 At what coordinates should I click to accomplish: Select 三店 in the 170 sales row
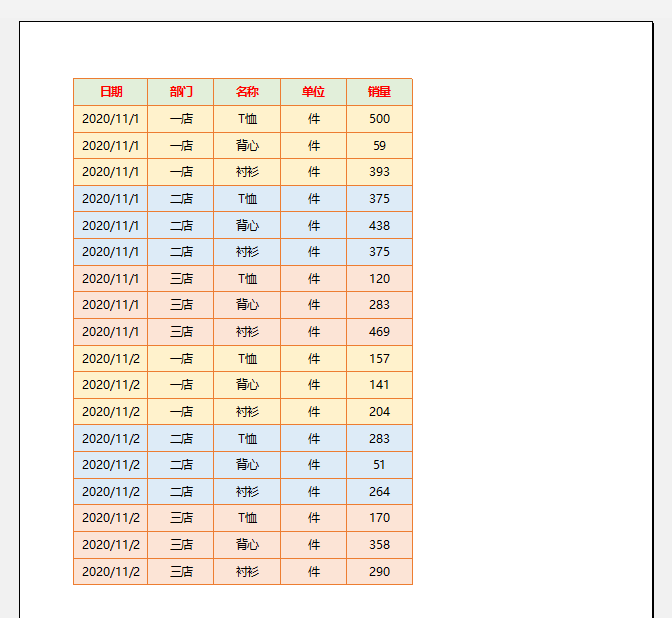(x=180, y=518)
